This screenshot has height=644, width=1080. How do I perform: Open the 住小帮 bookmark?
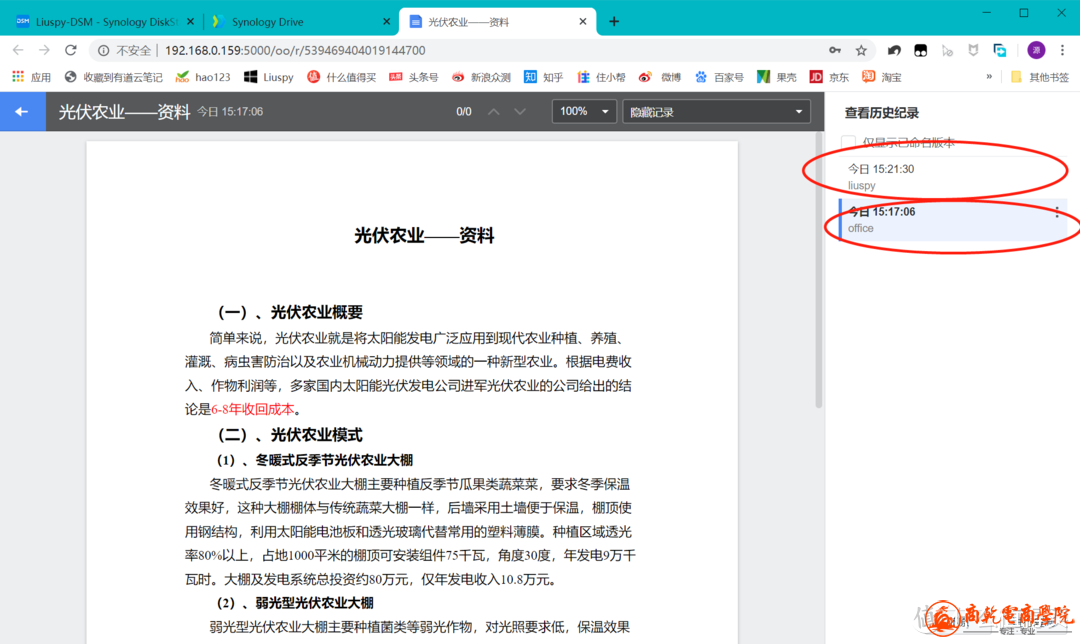click(601, 77)
